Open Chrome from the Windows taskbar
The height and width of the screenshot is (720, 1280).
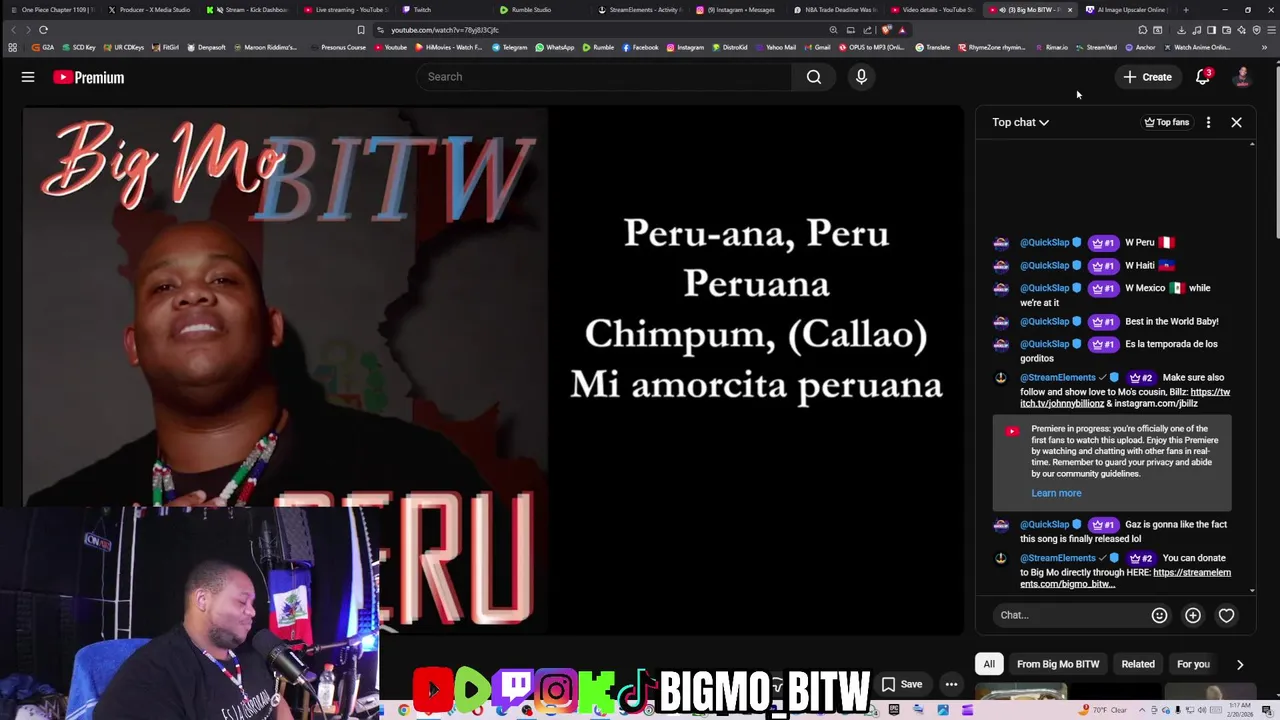(x=404, y=710)
